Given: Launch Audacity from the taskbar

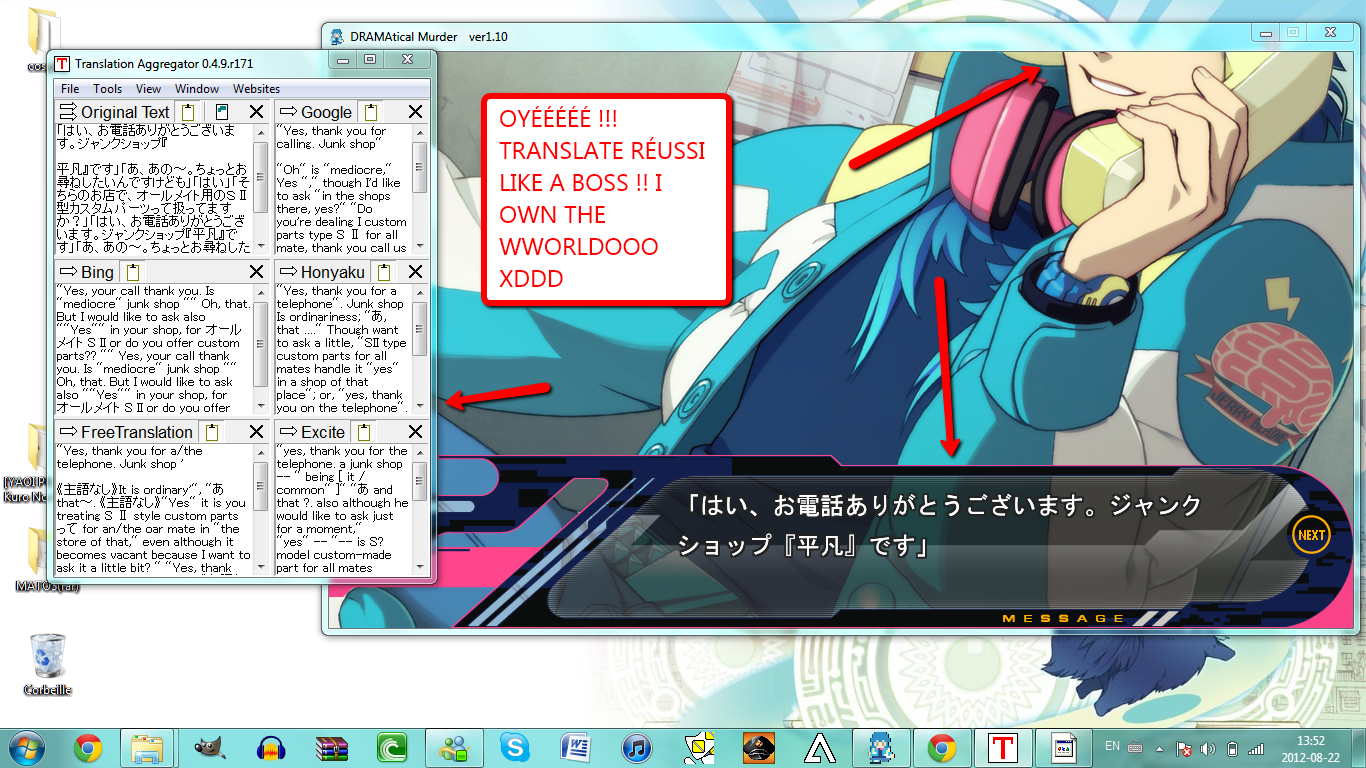Looking at the screenshot, I should point(270,748).
